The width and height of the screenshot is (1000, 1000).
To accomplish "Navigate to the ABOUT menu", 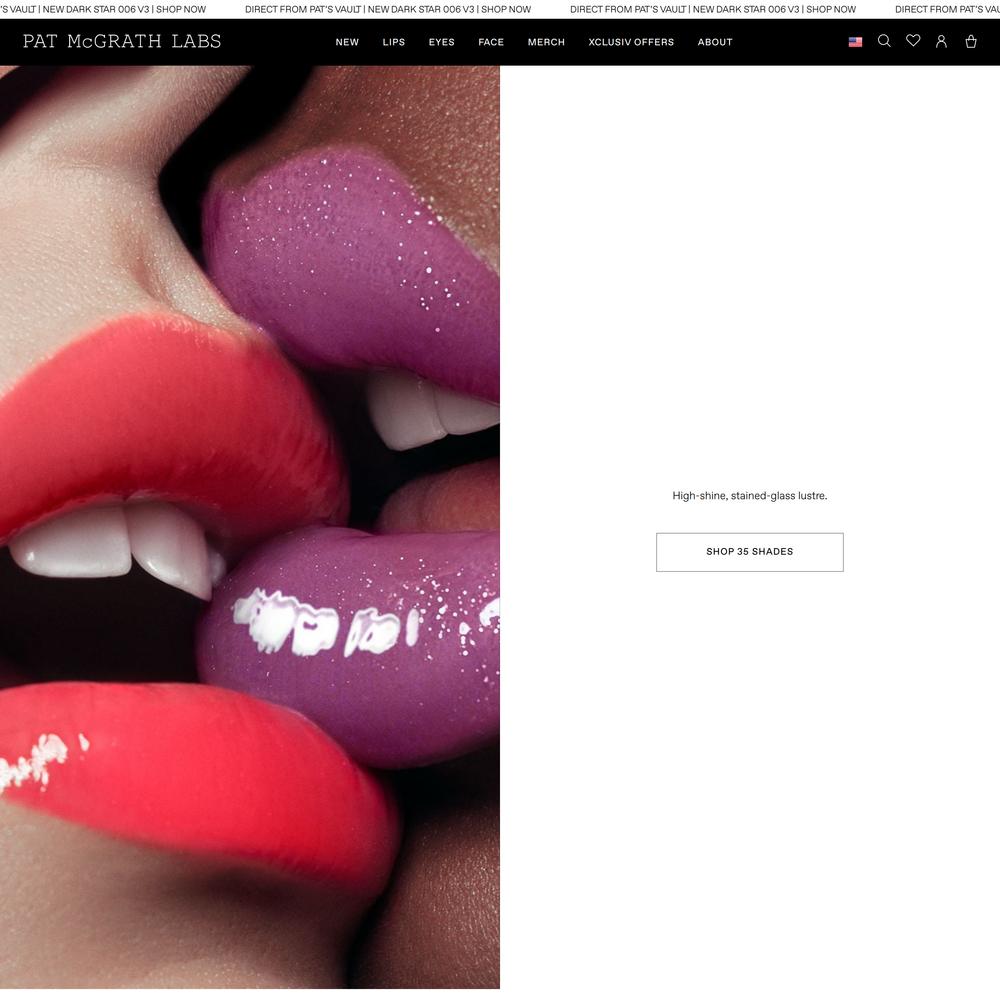I will pyautogui.click(x=715, y=42).
